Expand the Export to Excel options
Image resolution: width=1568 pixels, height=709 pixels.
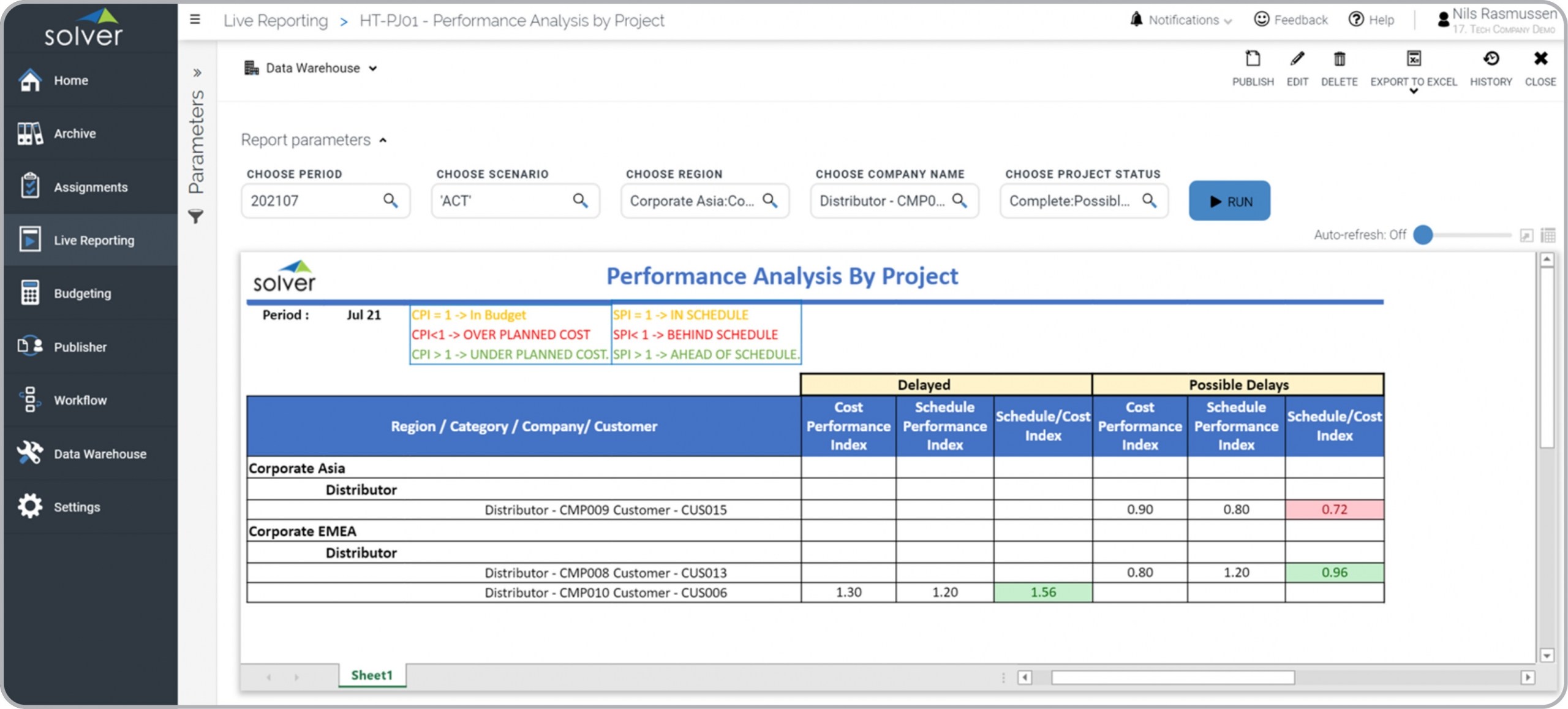coord(1413,91)
